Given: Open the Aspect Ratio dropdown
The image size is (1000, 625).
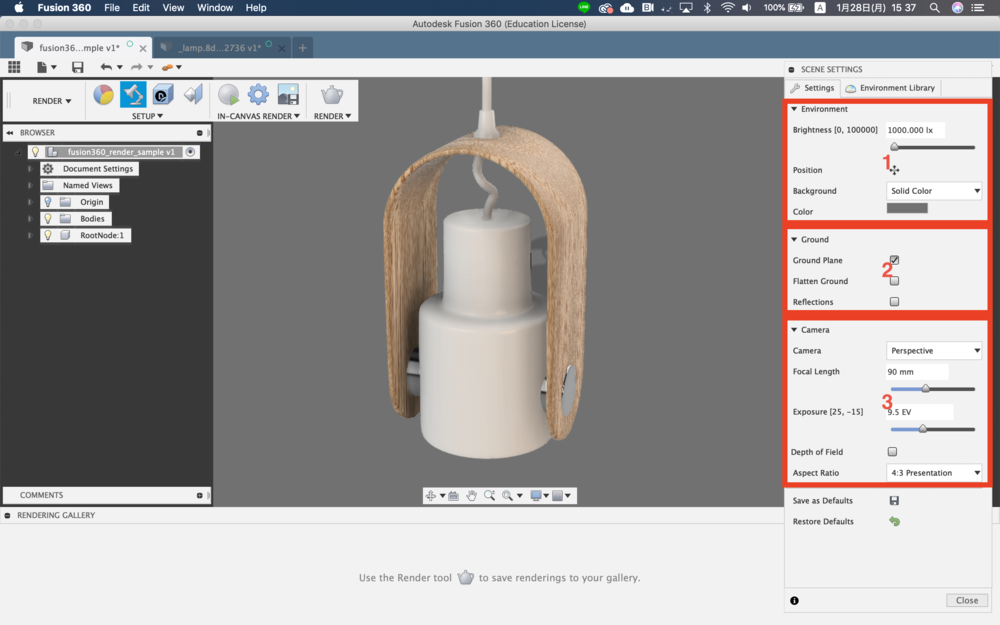Looking at the screenshot, I should click(x=934, y=472).
